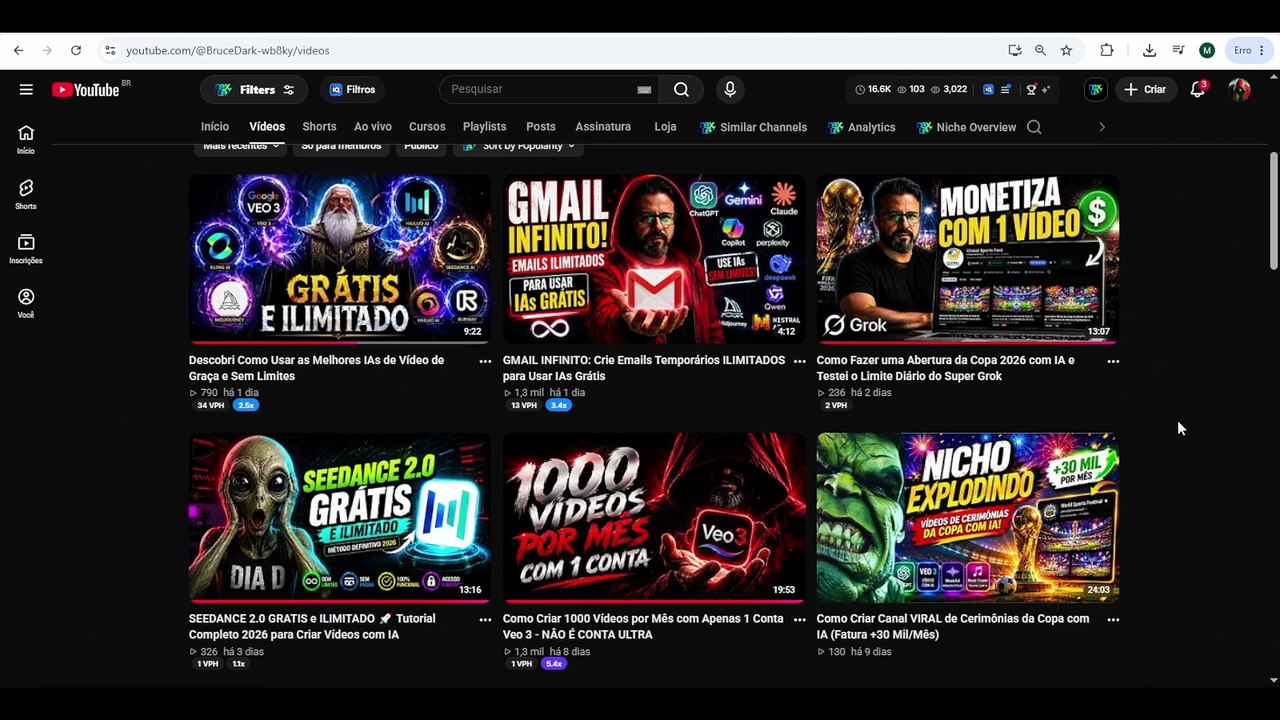
Task: Open the Gmail Infinito video thumbnail
Action: pyautogui.click(x=654, y=259)
